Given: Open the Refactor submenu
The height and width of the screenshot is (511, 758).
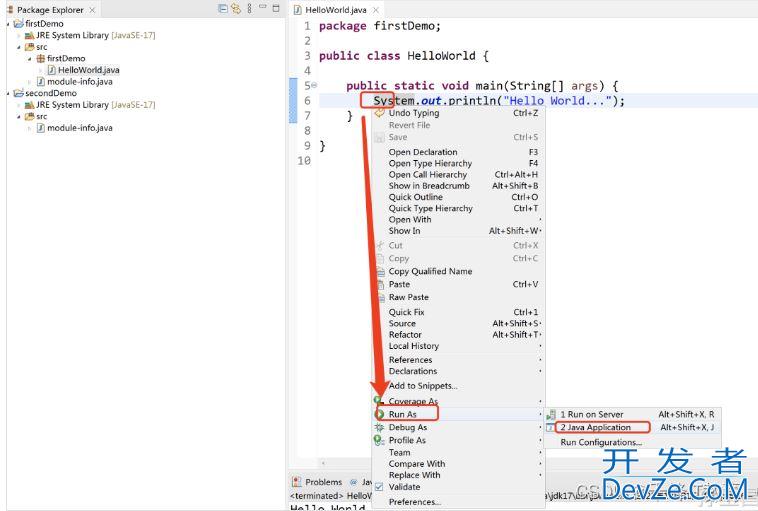Looking at the screenshot, I should 458,335.
